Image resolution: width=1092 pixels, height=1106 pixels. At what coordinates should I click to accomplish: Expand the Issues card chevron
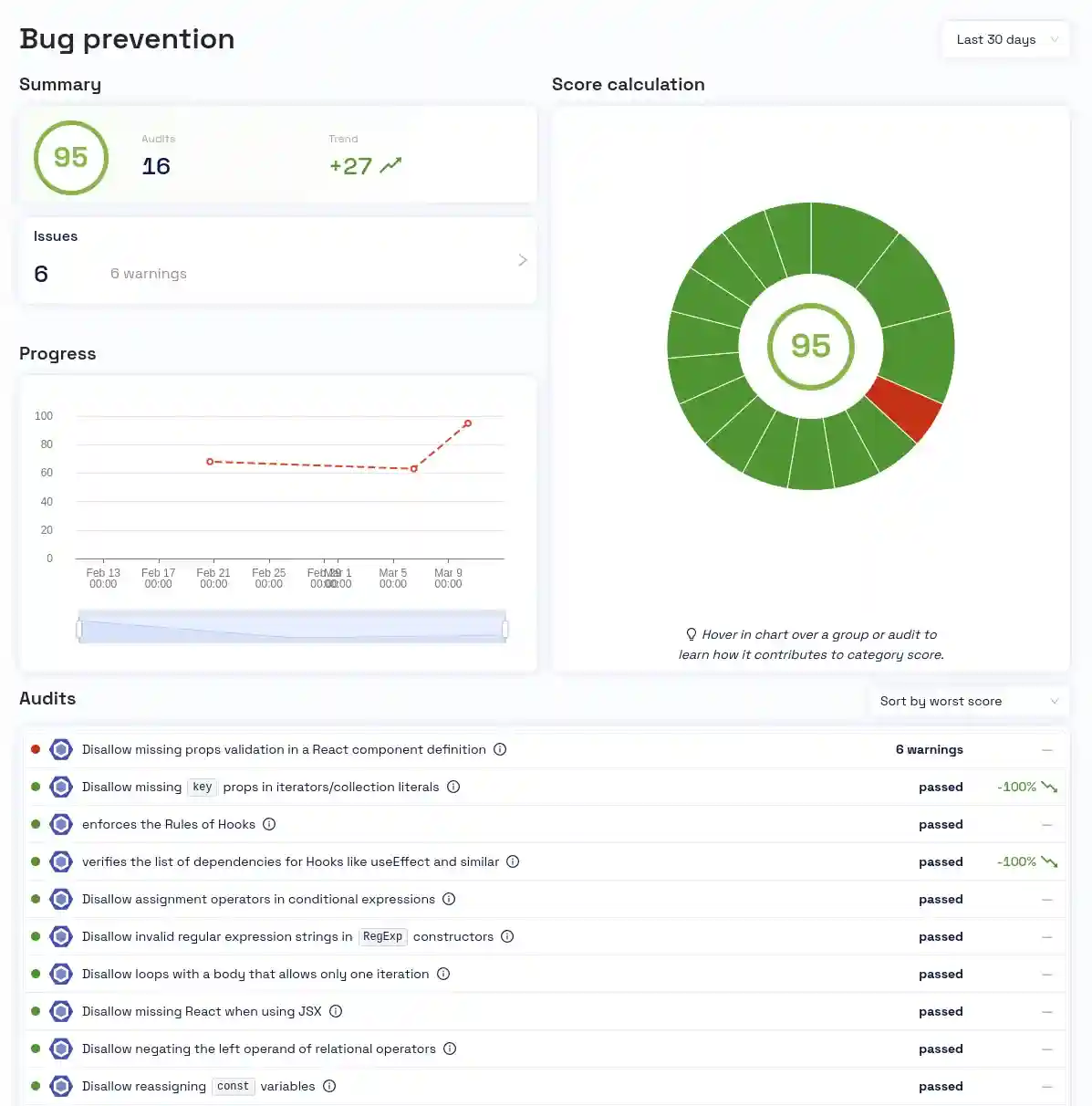pos(523,260)
